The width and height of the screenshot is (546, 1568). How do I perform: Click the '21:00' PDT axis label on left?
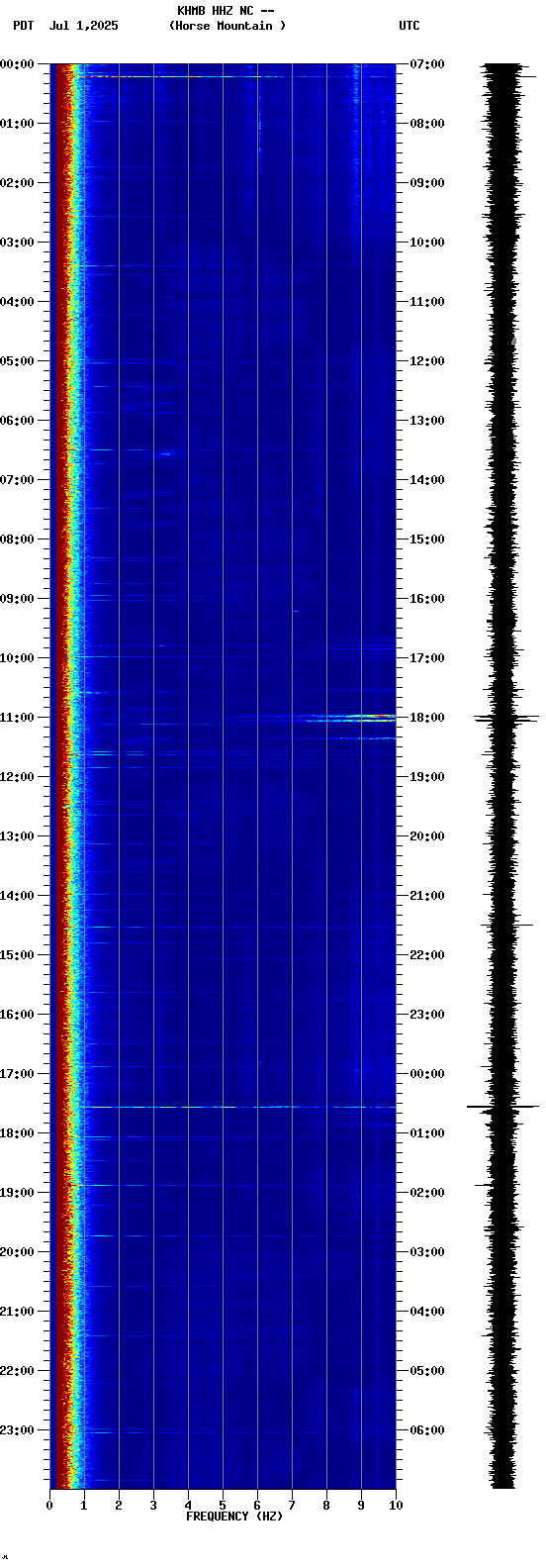tap(17, 1312)
